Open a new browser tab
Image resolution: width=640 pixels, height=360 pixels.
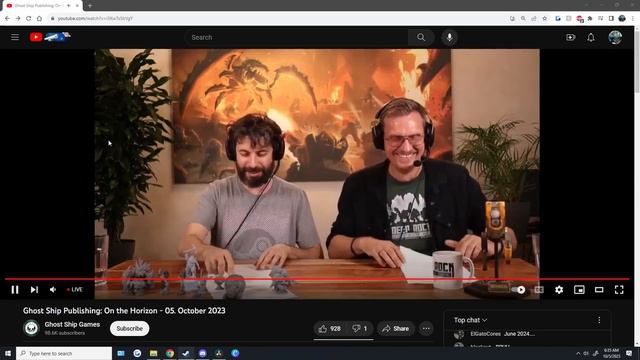pyautogui.click(x=90, y=6)
